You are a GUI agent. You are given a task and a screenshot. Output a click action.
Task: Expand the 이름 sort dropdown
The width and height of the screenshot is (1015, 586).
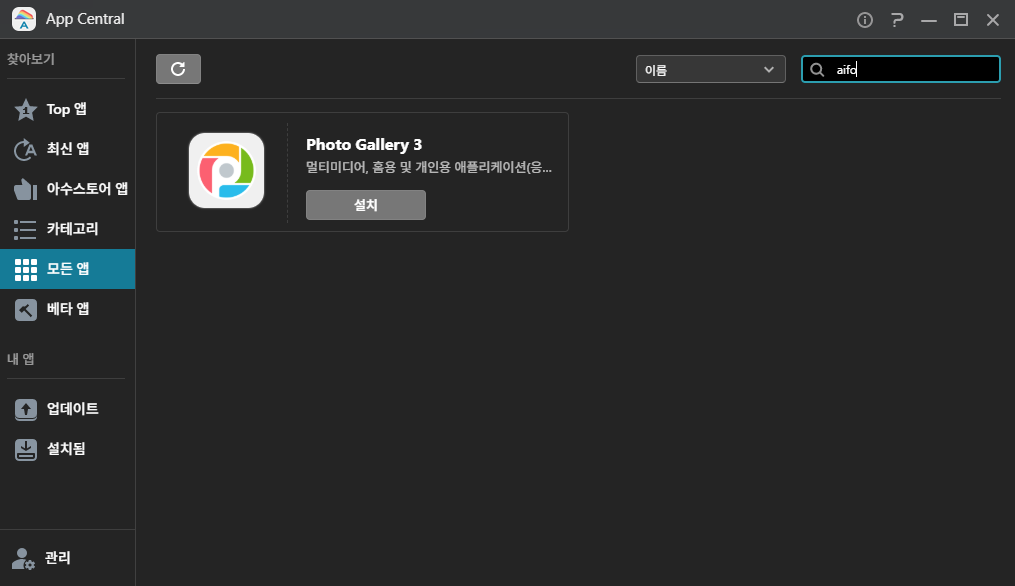point(710,69)
